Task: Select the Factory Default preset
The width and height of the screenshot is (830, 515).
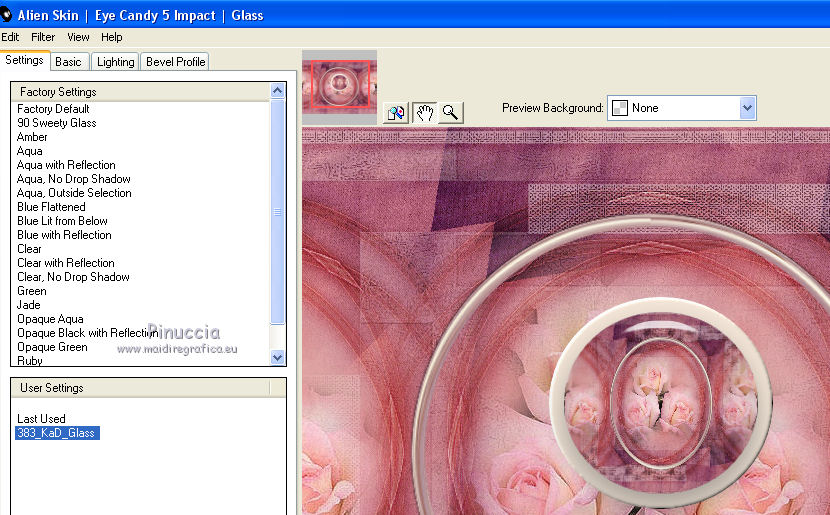Action: [53, 109]
